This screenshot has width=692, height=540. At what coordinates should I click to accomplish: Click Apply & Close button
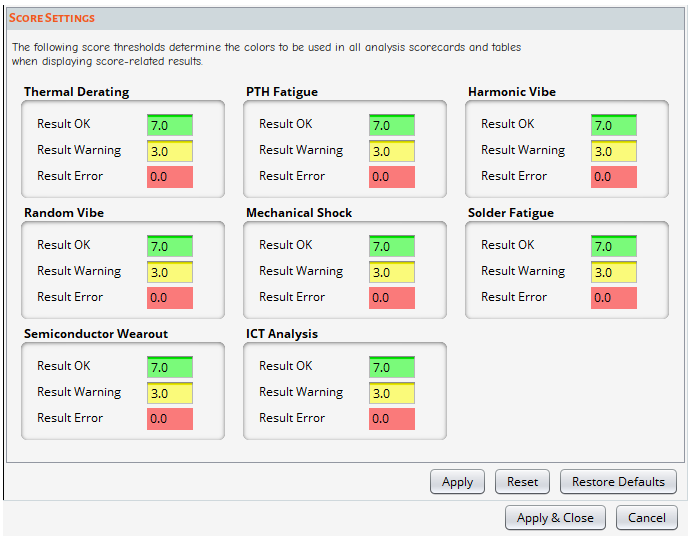555,518
